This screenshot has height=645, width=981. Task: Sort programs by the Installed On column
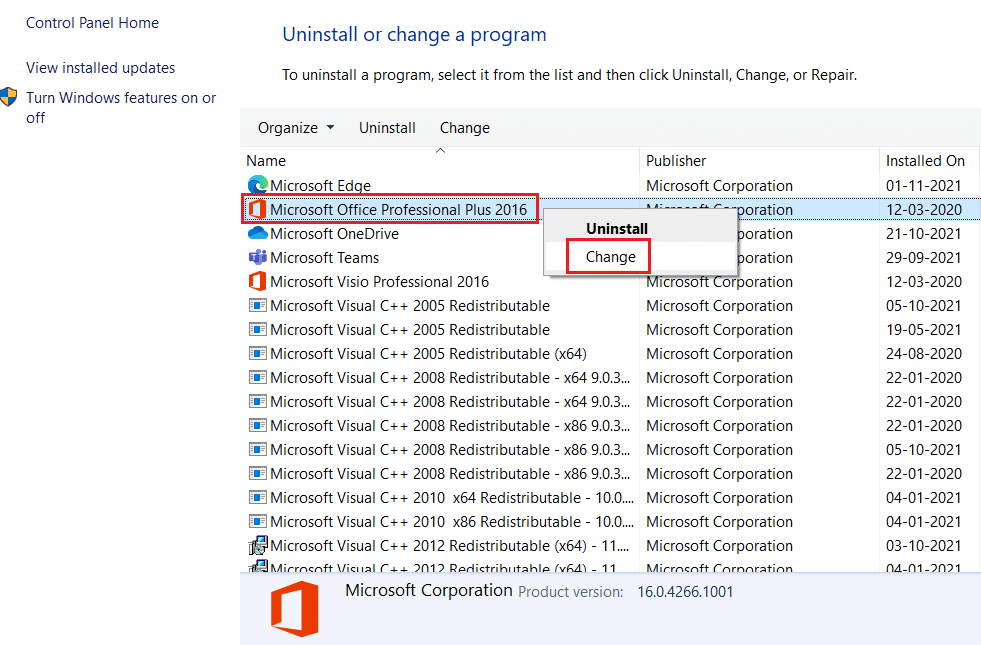point(927,160)
